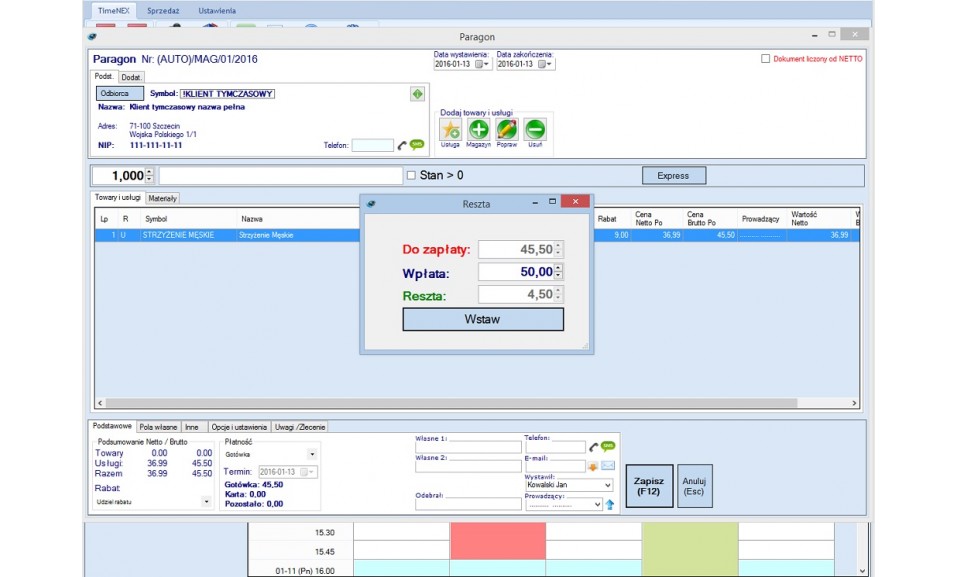Enable 'Dokument liczony od NETTO' checkbox
The height and width of the screenshot is (577, 957).
(x=766, y=59)
